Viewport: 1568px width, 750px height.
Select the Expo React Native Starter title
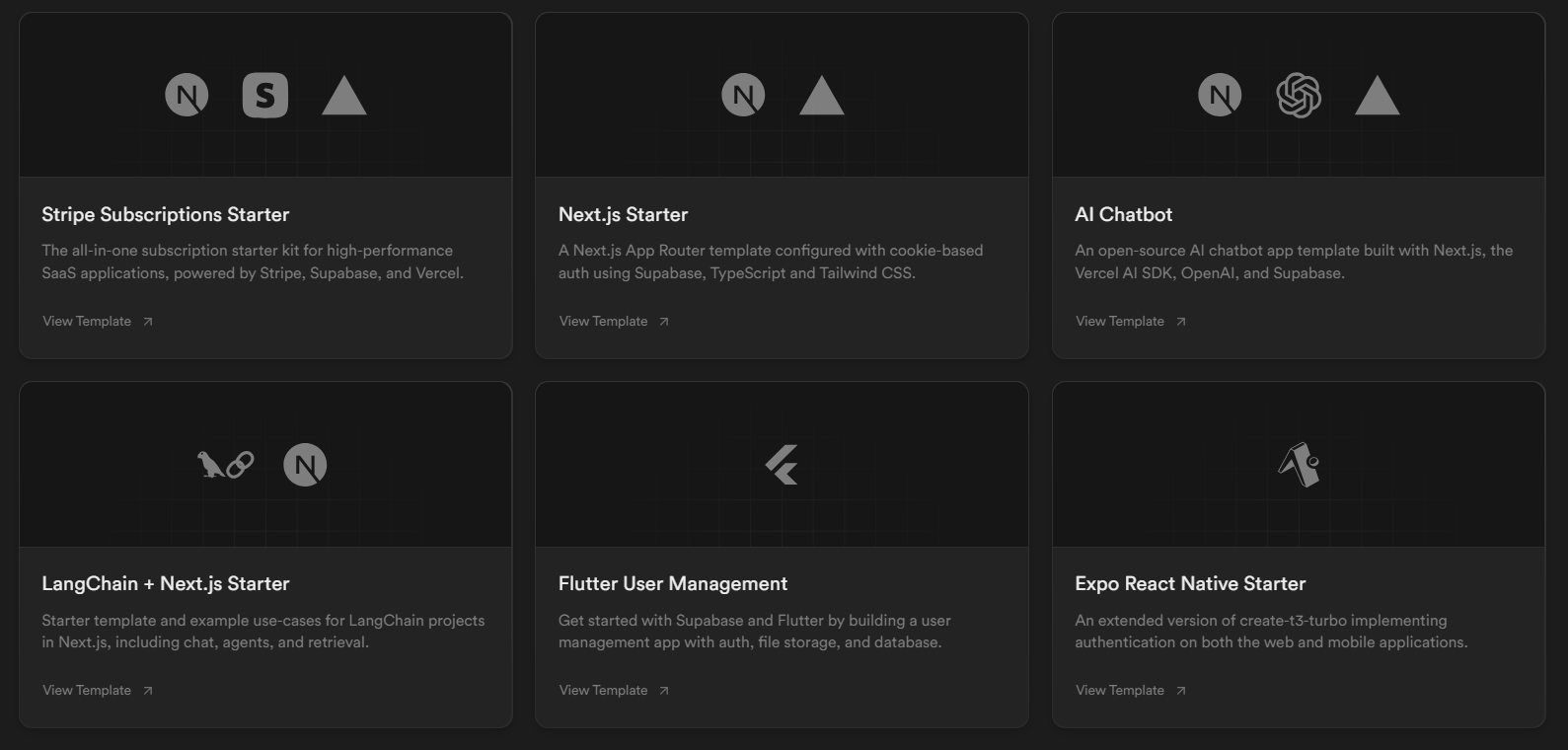[1190, 583]
